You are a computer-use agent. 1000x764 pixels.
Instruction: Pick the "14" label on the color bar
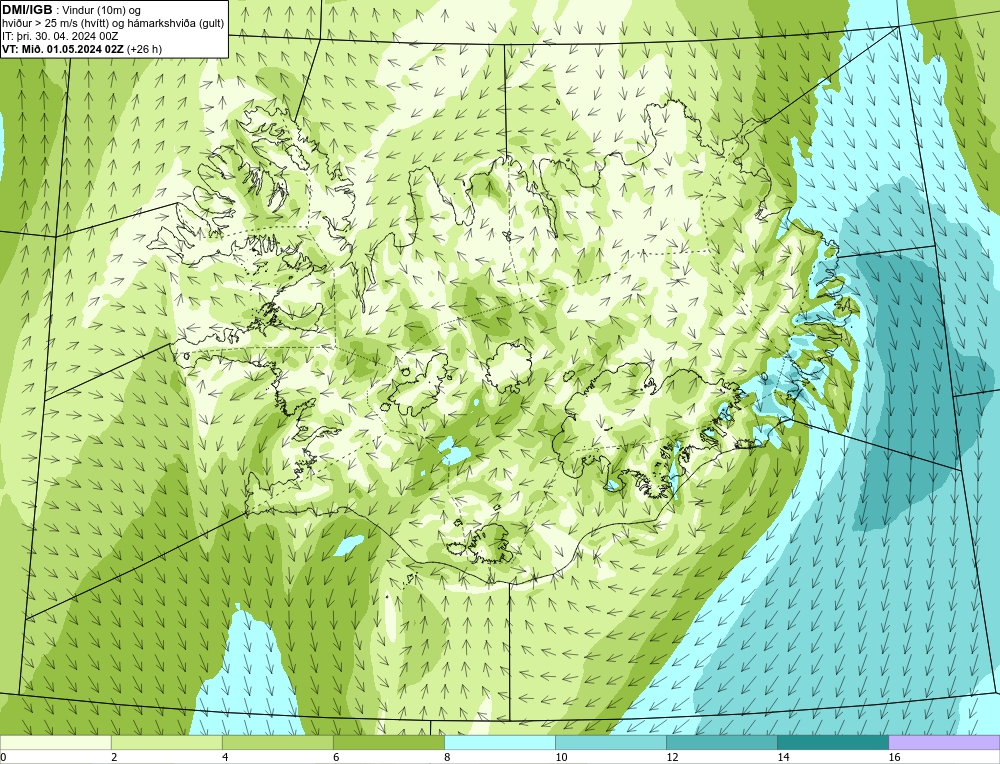pyautogui.click(x=783, y=757)
